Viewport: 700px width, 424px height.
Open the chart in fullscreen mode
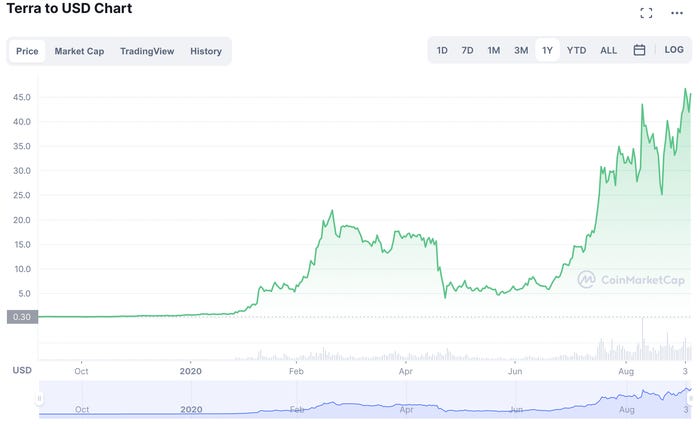(646, 13)
